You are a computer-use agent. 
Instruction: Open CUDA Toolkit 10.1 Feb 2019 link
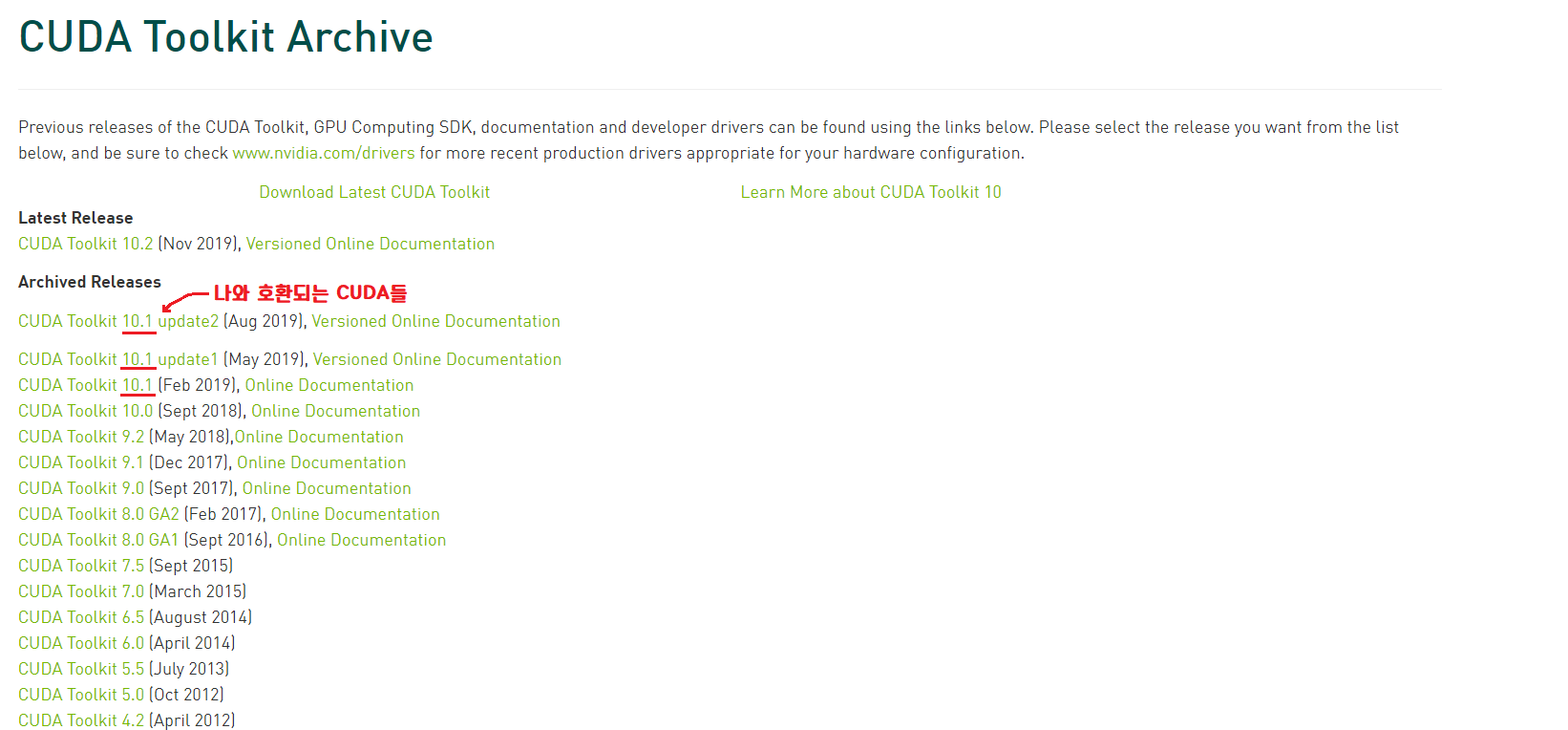(x=86, y=385)
